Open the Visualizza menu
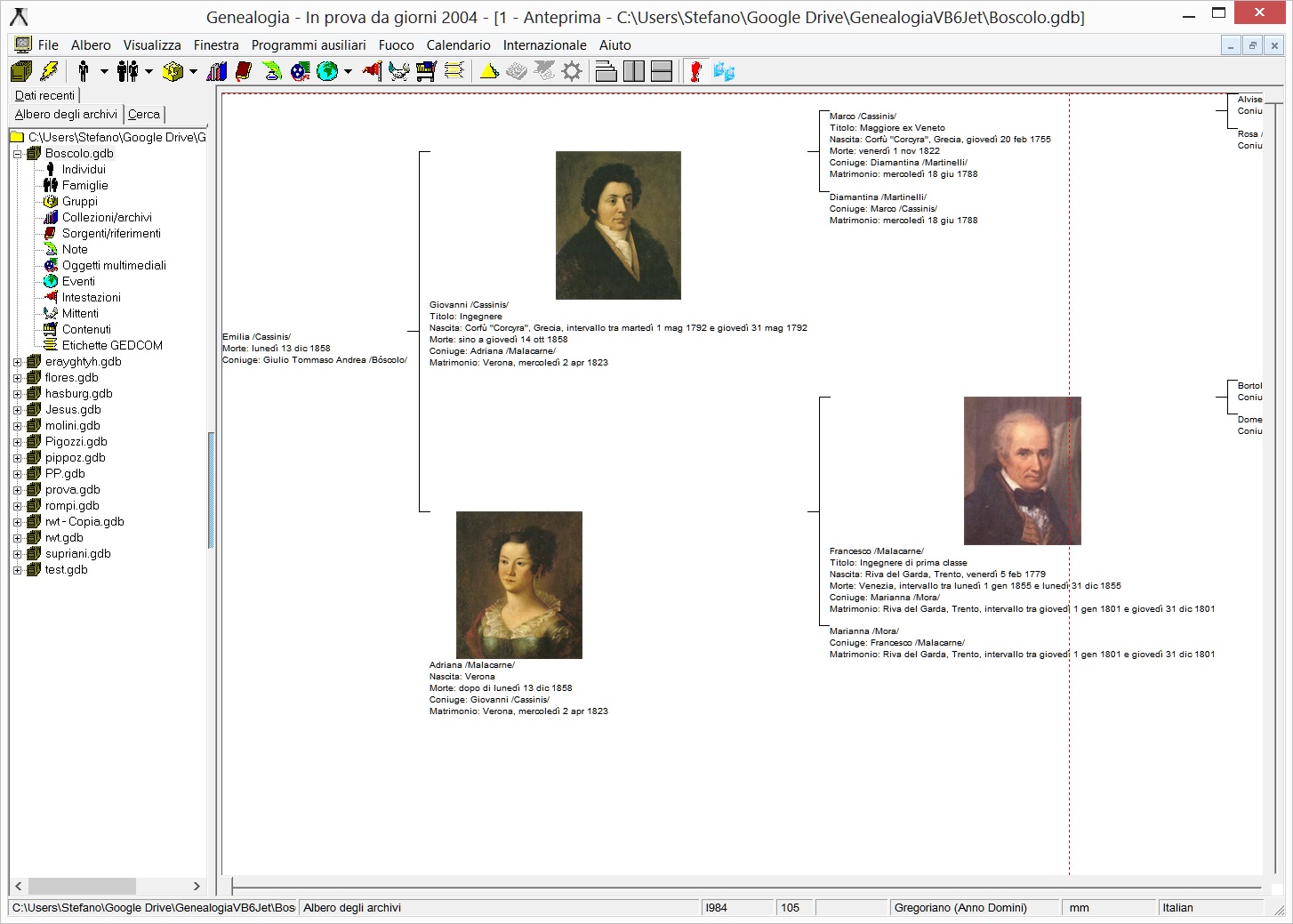The image size is (1293, 924). click(x=152, y=45)
